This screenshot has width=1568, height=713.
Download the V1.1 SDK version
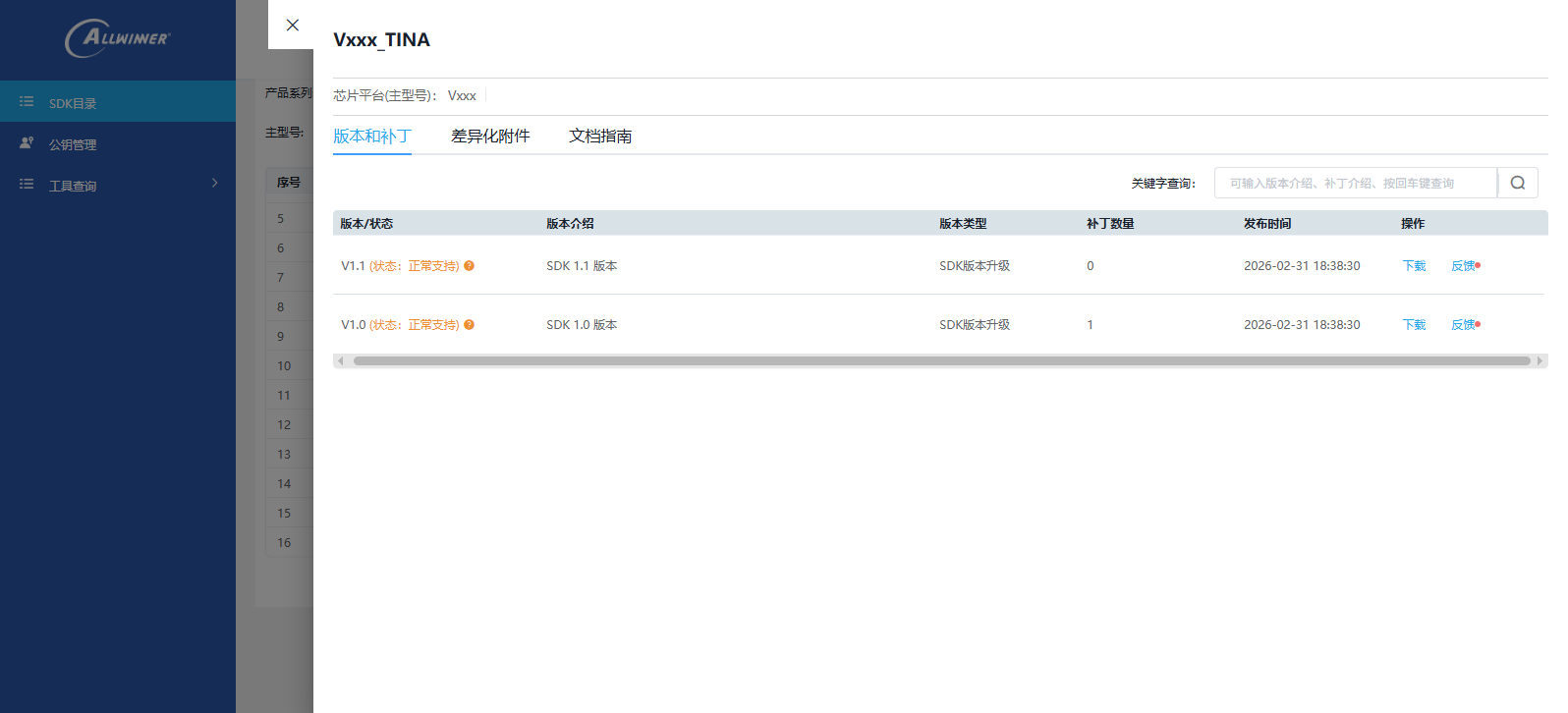(x=1414, y=266)
